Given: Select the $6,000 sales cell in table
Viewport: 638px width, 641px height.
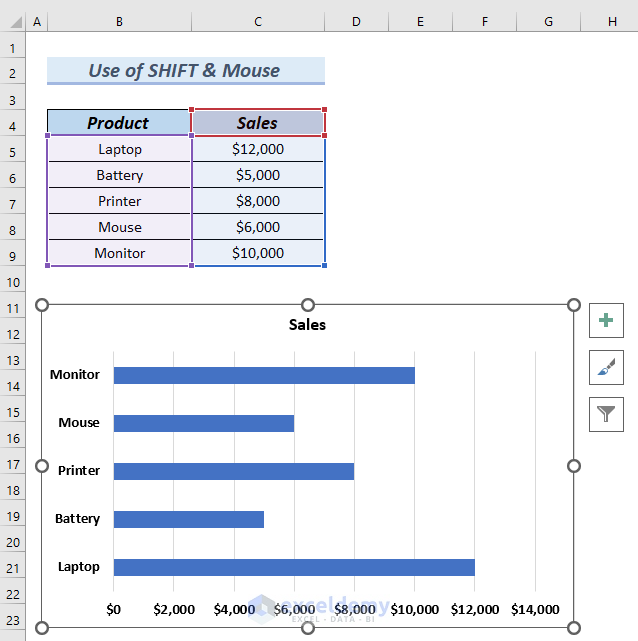Looking at the screenshot, I should click(x=258, y=227).
